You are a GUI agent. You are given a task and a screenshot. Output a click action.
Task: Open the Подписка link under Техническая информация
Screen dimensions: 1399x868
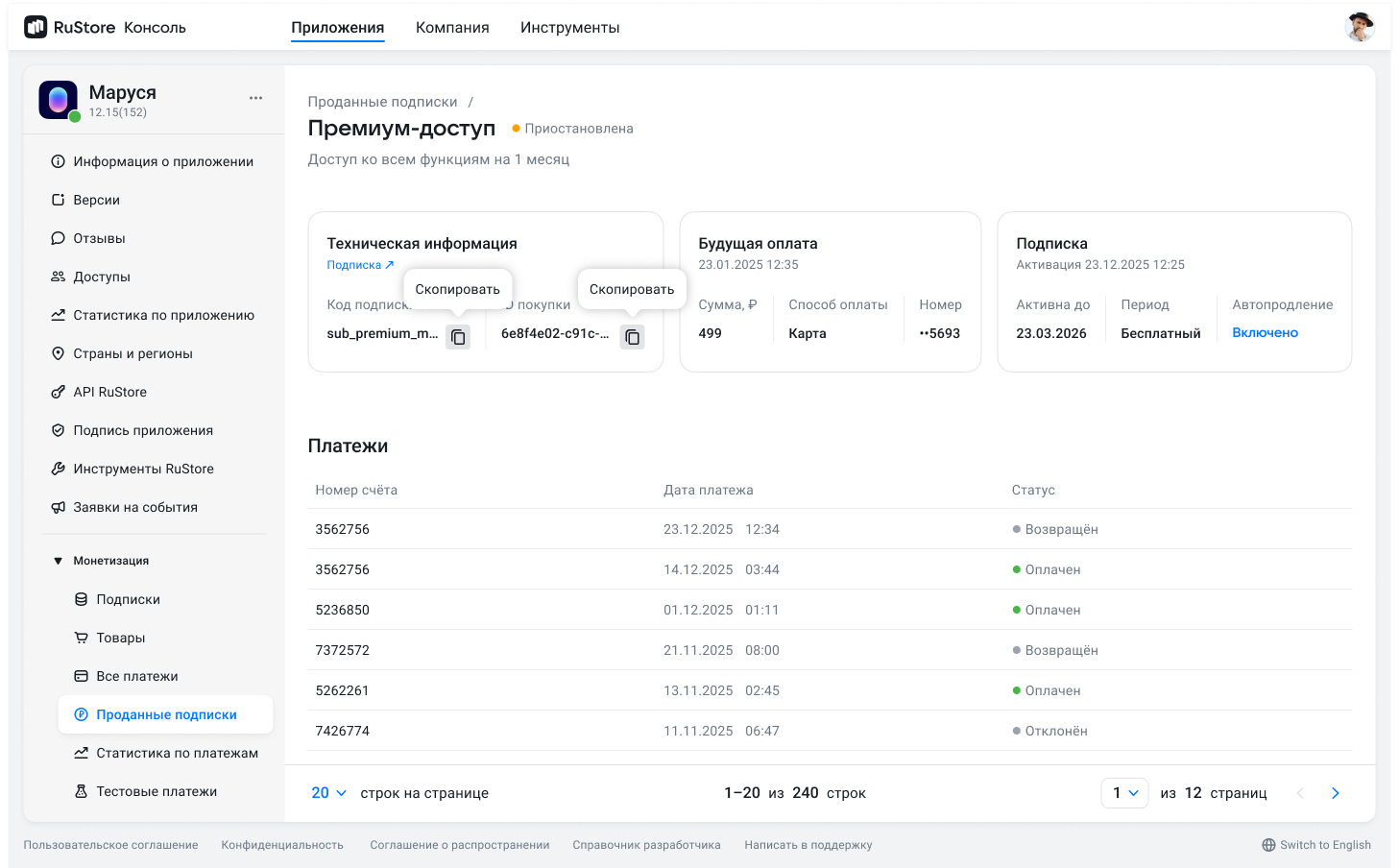(360, 265)
